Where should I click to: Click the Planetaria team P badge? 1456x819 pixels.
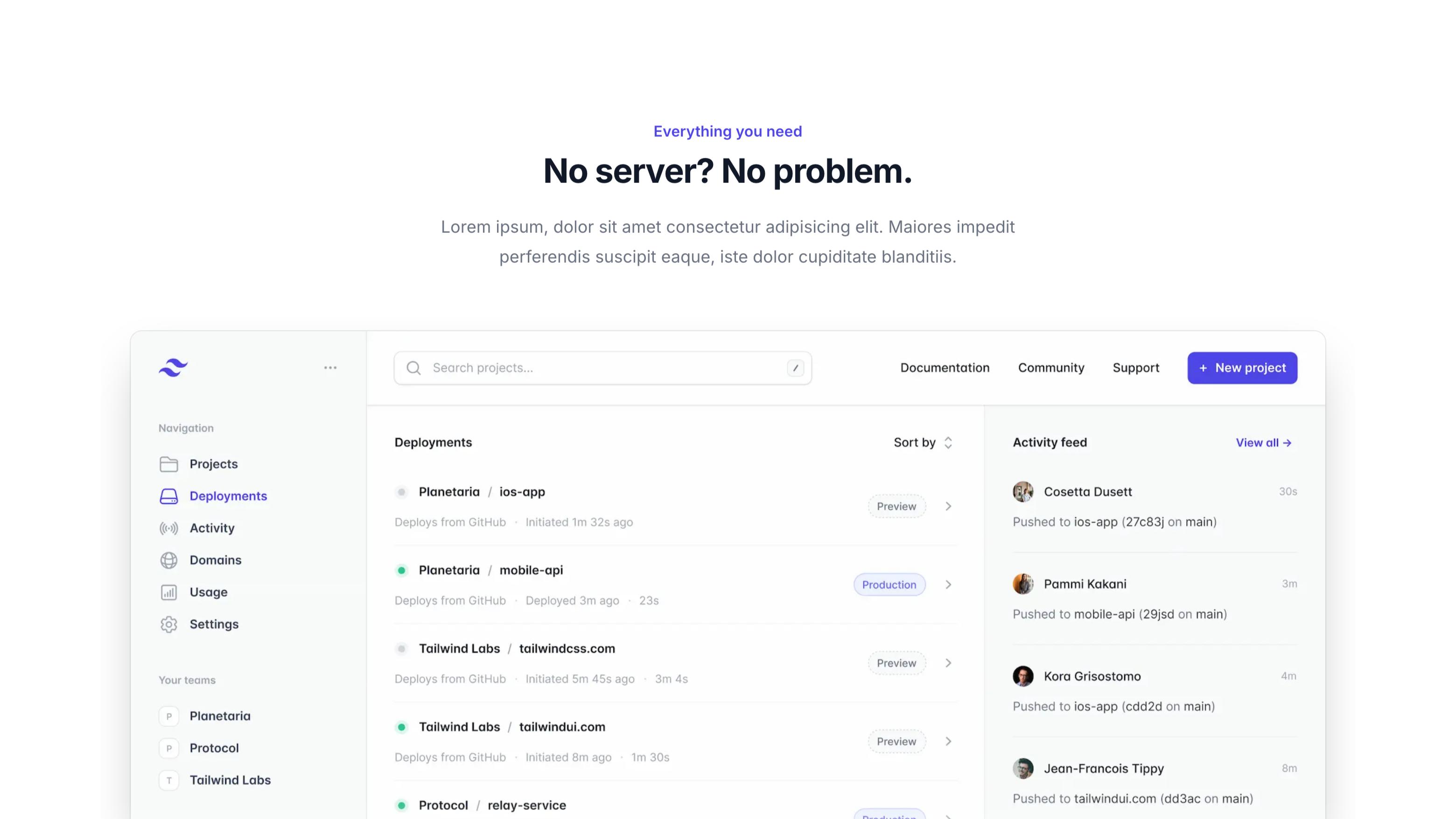pyautogui.click(x=168, y=716)
